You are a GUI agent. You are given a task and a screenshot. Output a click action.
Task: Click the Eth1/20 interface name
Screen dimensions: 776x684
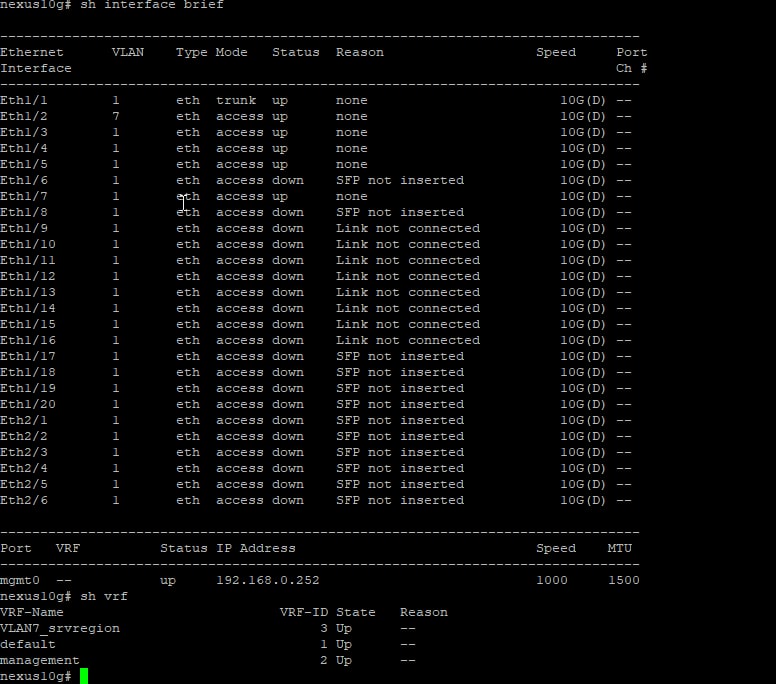(28, 404)
